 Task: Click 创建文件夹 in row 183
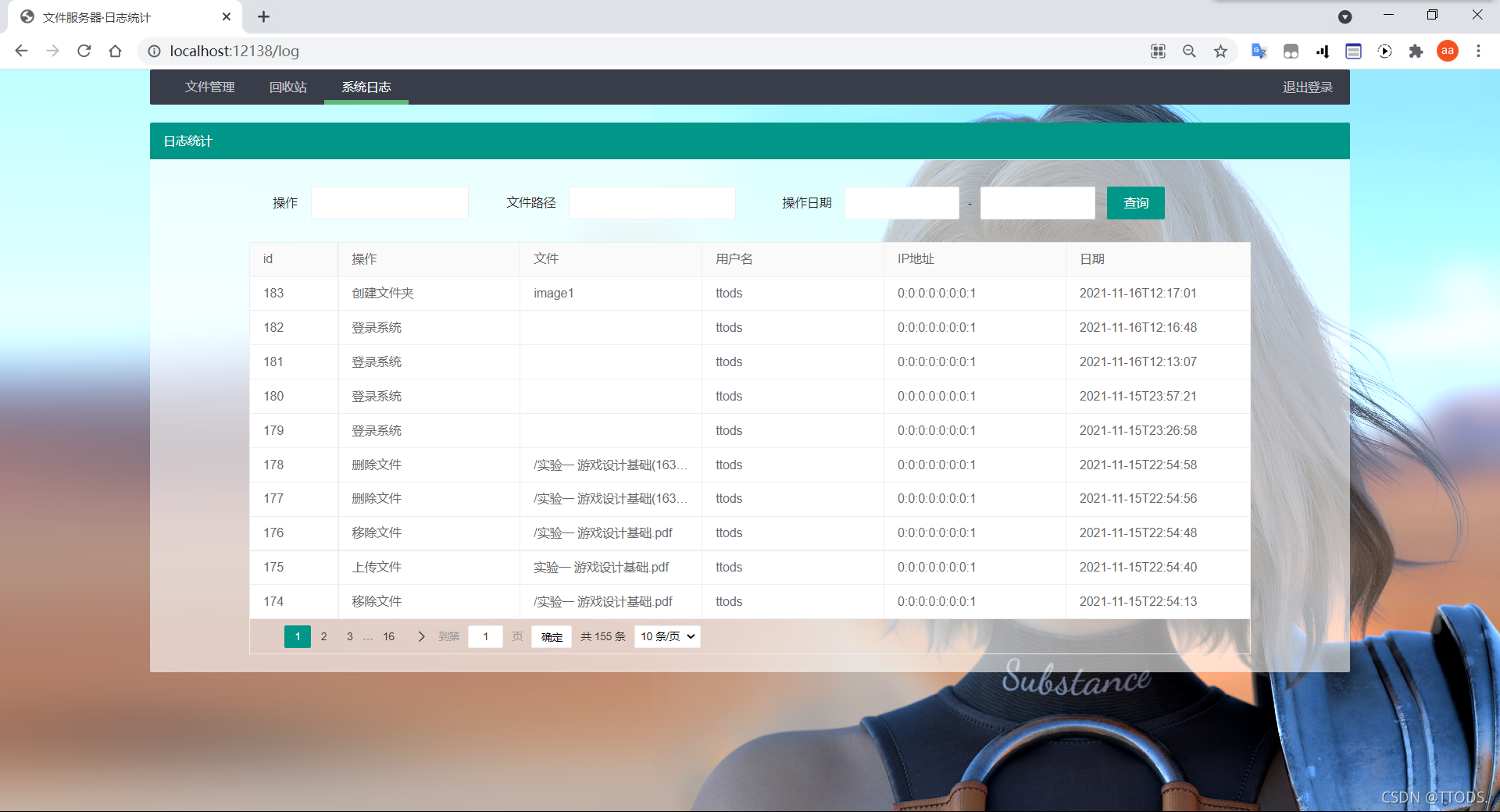coord(383,294)
